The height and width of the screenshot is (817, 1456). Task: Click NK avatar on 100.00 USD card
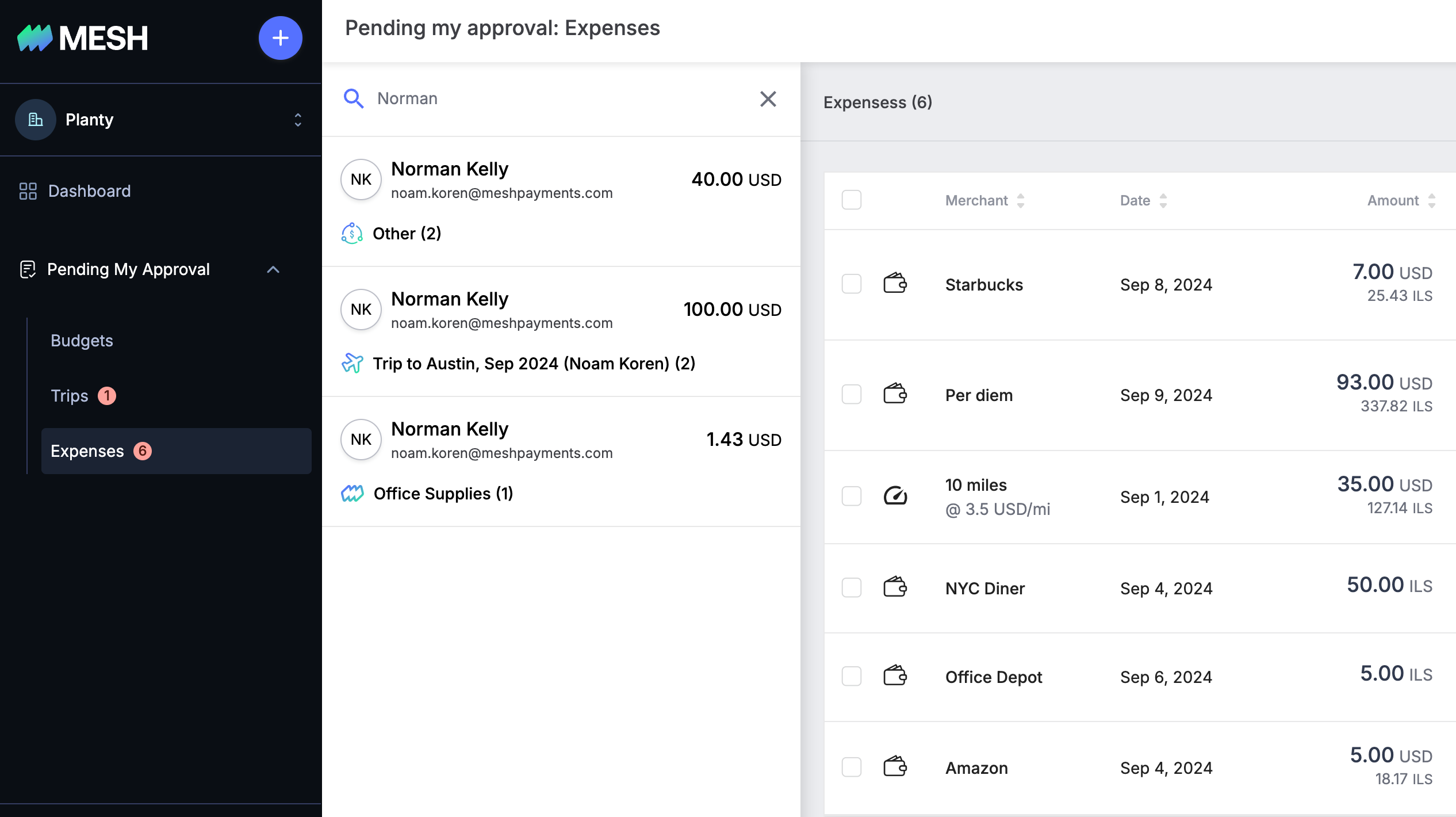tap(361, 310)
